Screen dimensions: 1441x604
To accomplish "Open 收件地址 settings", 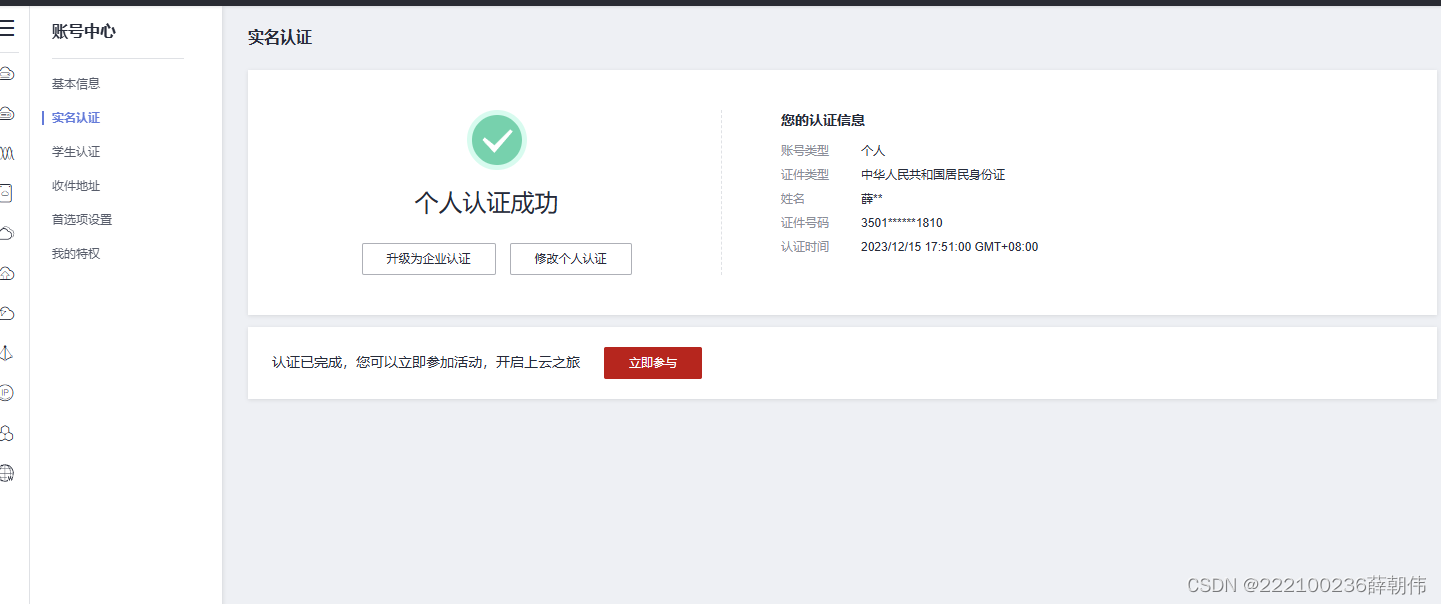I will [76, 186].
